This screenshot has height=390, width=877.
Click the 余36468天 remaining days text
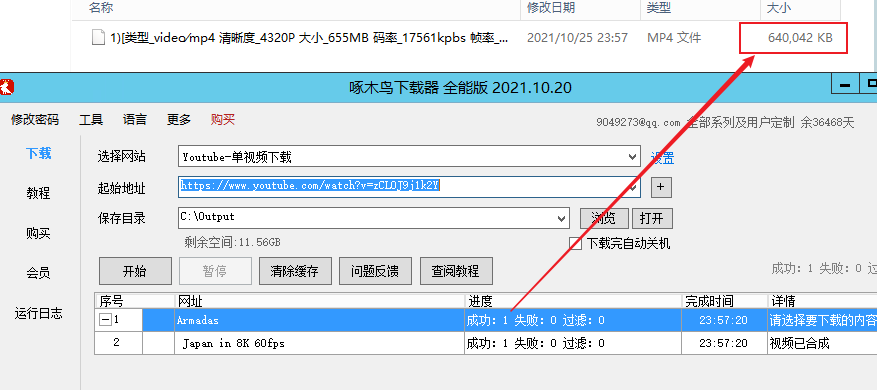tap(827, 123)
